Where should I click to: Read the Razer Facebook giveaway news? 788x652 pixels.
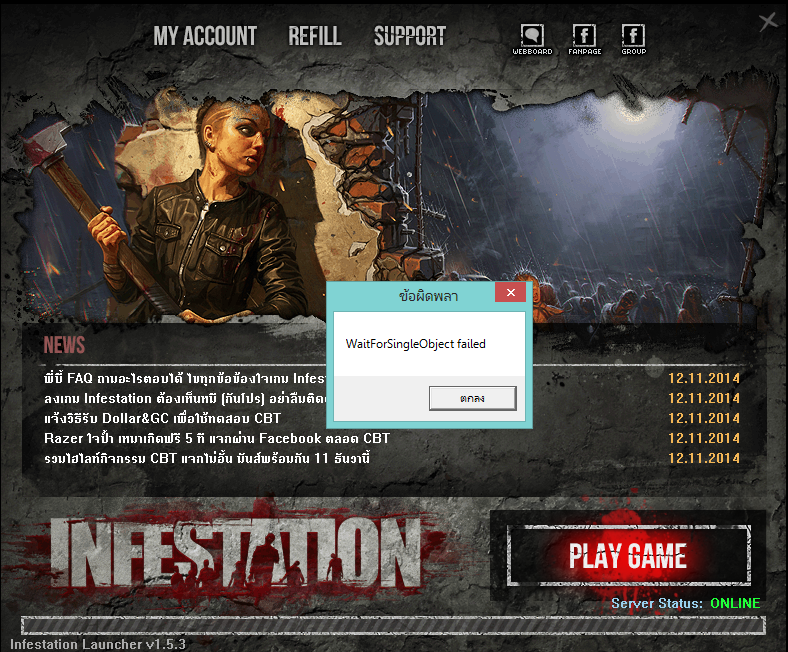tap(217, 438)
